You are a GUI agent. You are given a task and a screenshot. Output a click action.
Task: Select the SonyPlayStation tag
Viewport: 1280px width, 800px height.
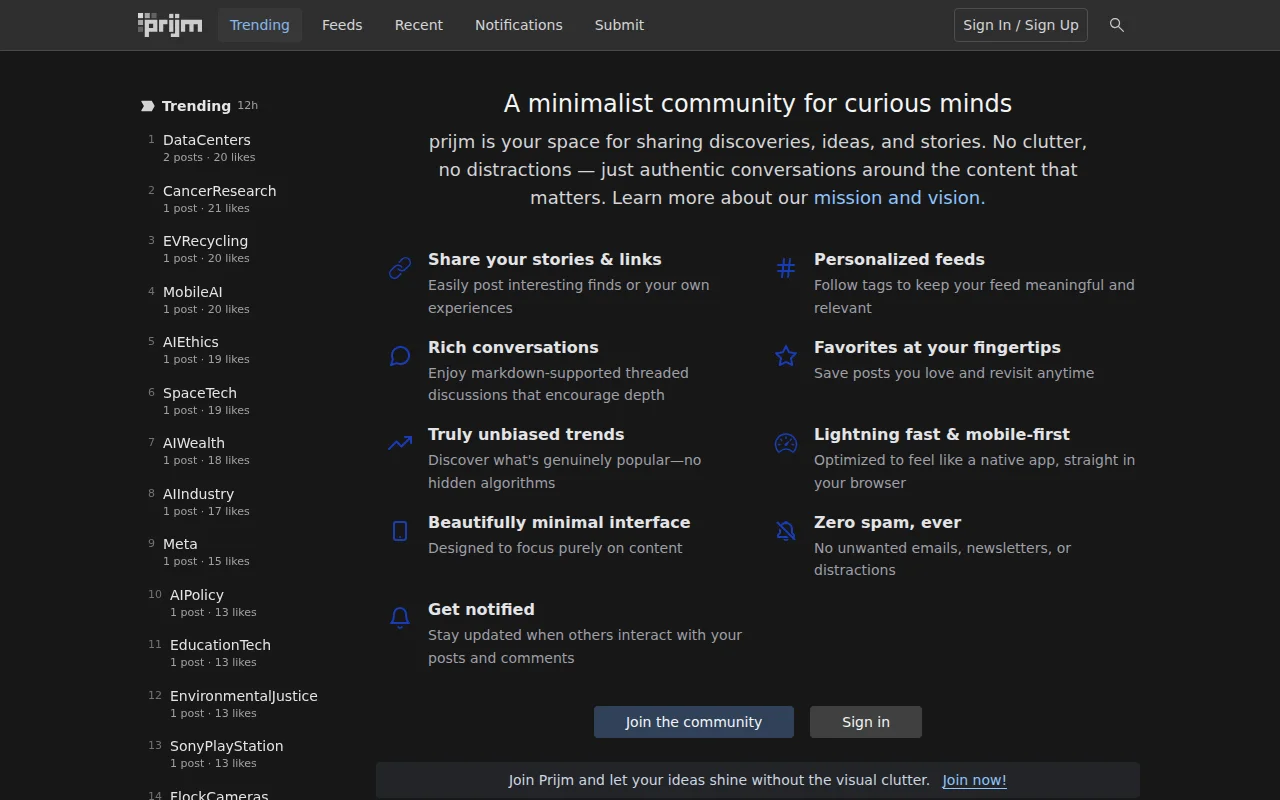coord(227,746)
